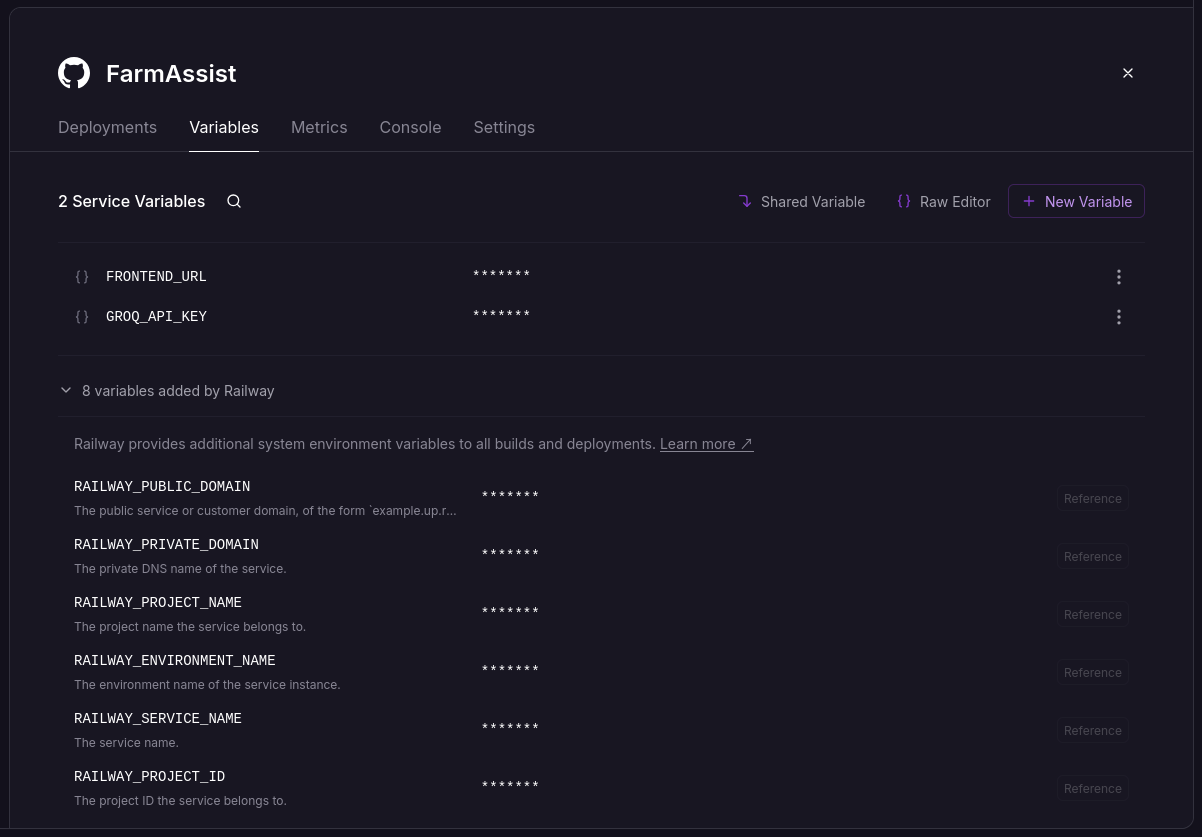
Task: Go to the Settings tab
Action: pos(504,127)
